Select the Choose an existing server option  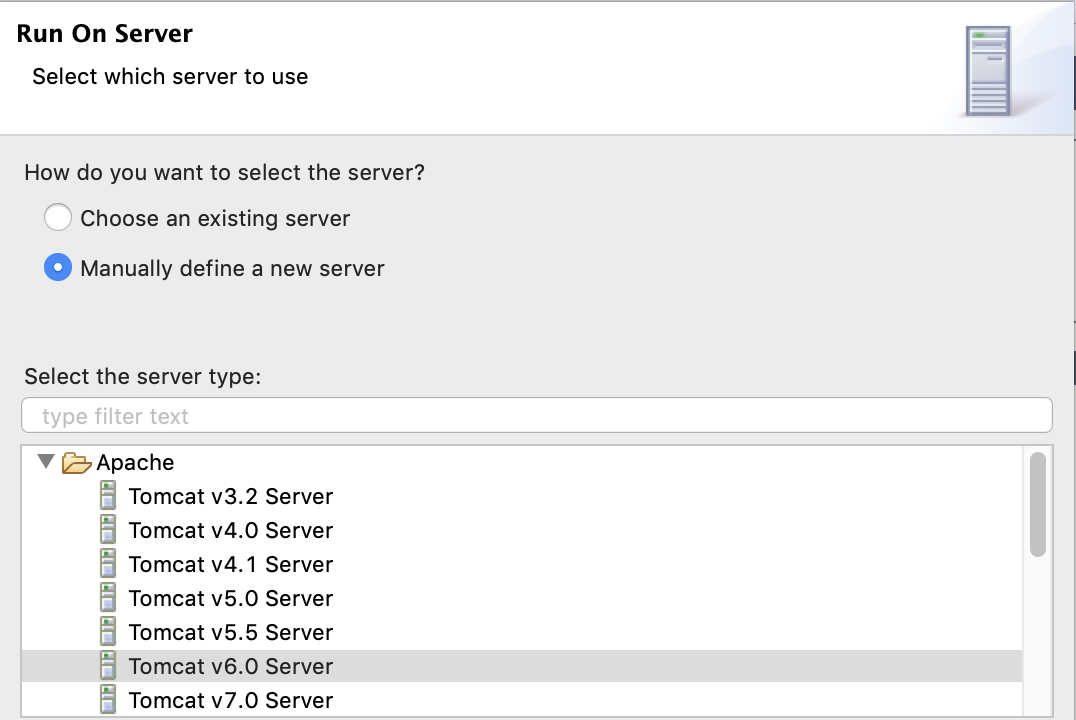tap(58, 218)
